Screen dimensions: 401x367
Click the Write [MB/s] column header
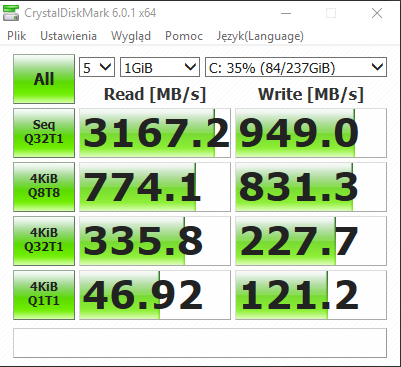[311, 94]
